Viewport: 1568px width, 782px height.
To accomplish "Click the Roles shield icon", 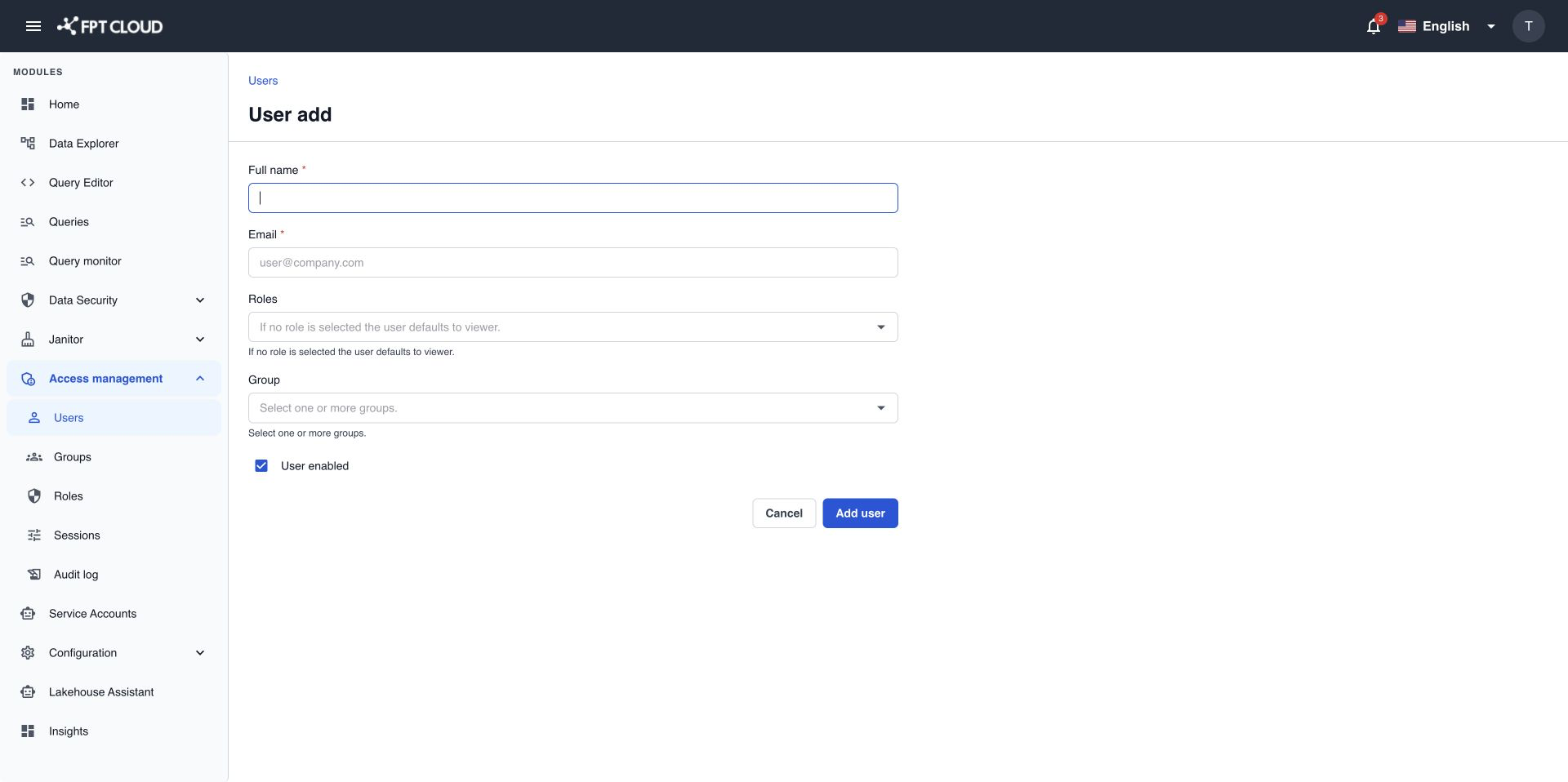I will pos(34,496).
